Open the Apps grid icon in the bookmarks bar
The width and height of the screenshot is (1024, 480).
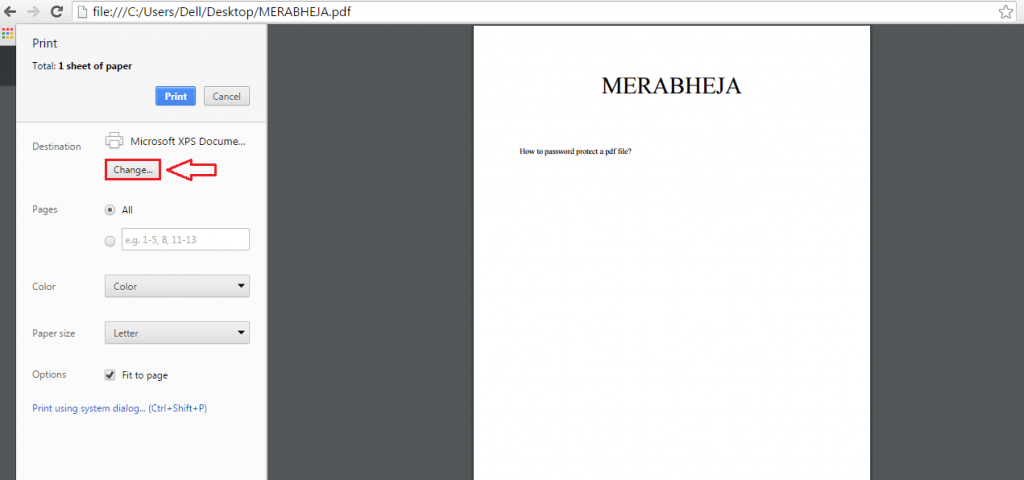tap(7, 32)
